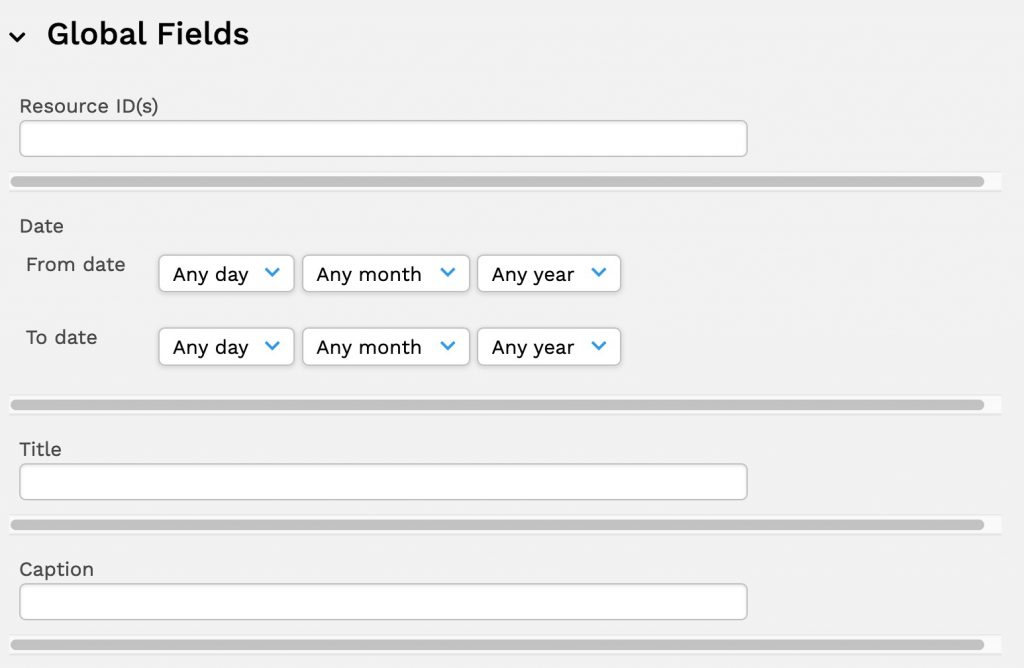This screenshot has width=1024, height=668.
Task: Click the Global Fields heading text
Action: (148, 34)
